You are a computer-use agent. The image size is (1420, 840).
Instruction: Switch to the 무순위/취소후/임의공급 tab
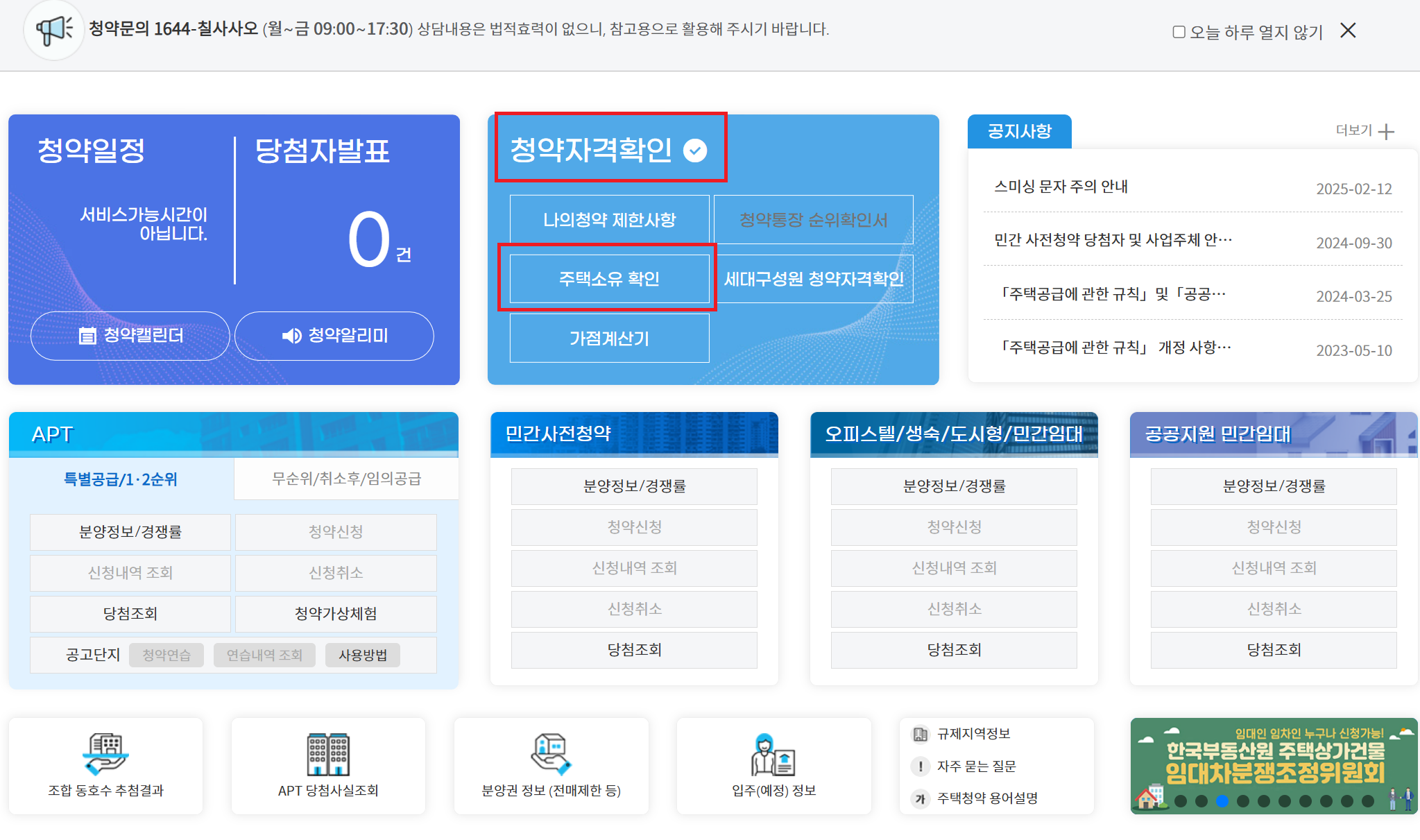[346, 478]
